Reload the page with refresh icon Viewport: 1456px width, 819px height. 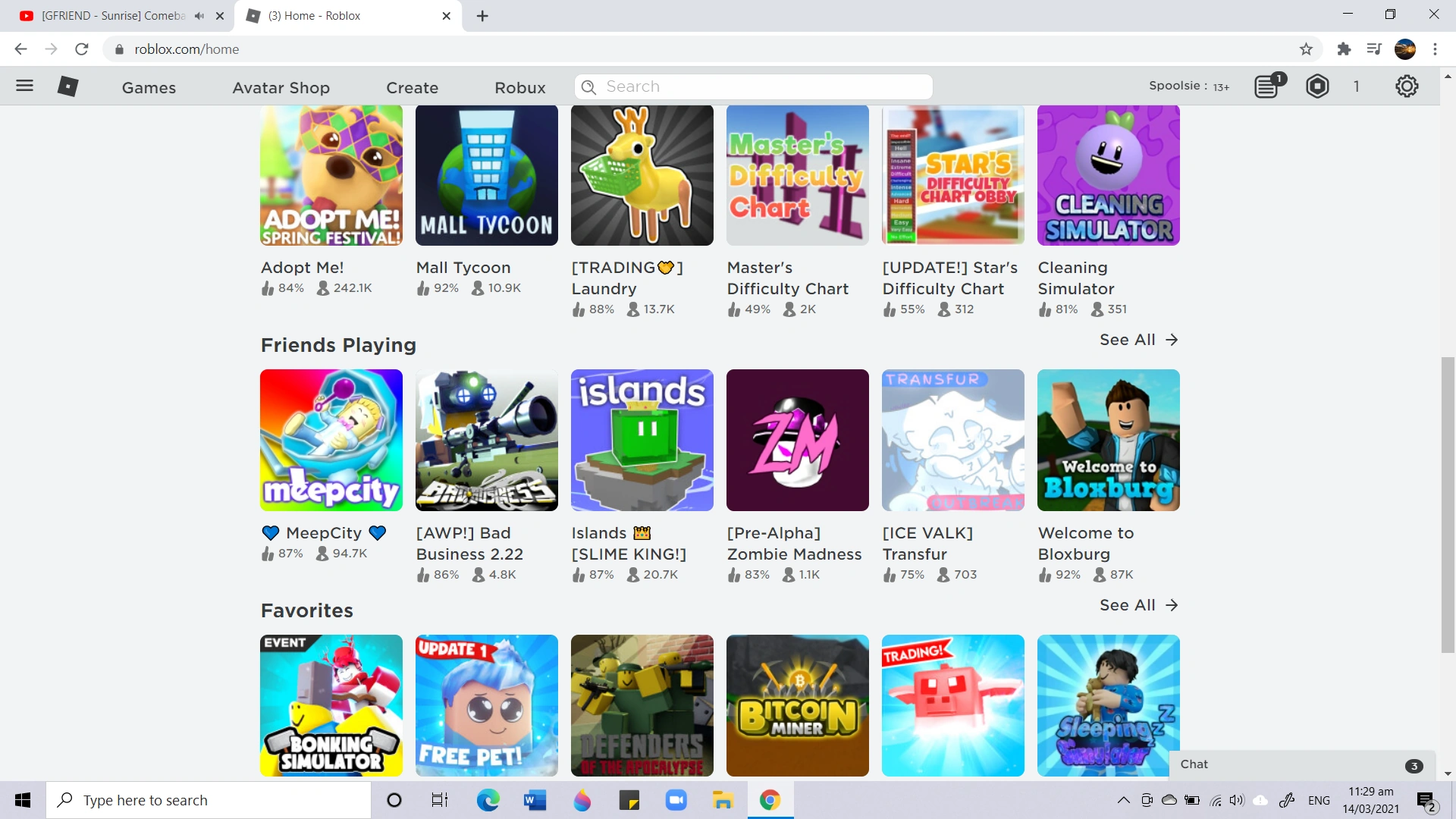[82, 49]
